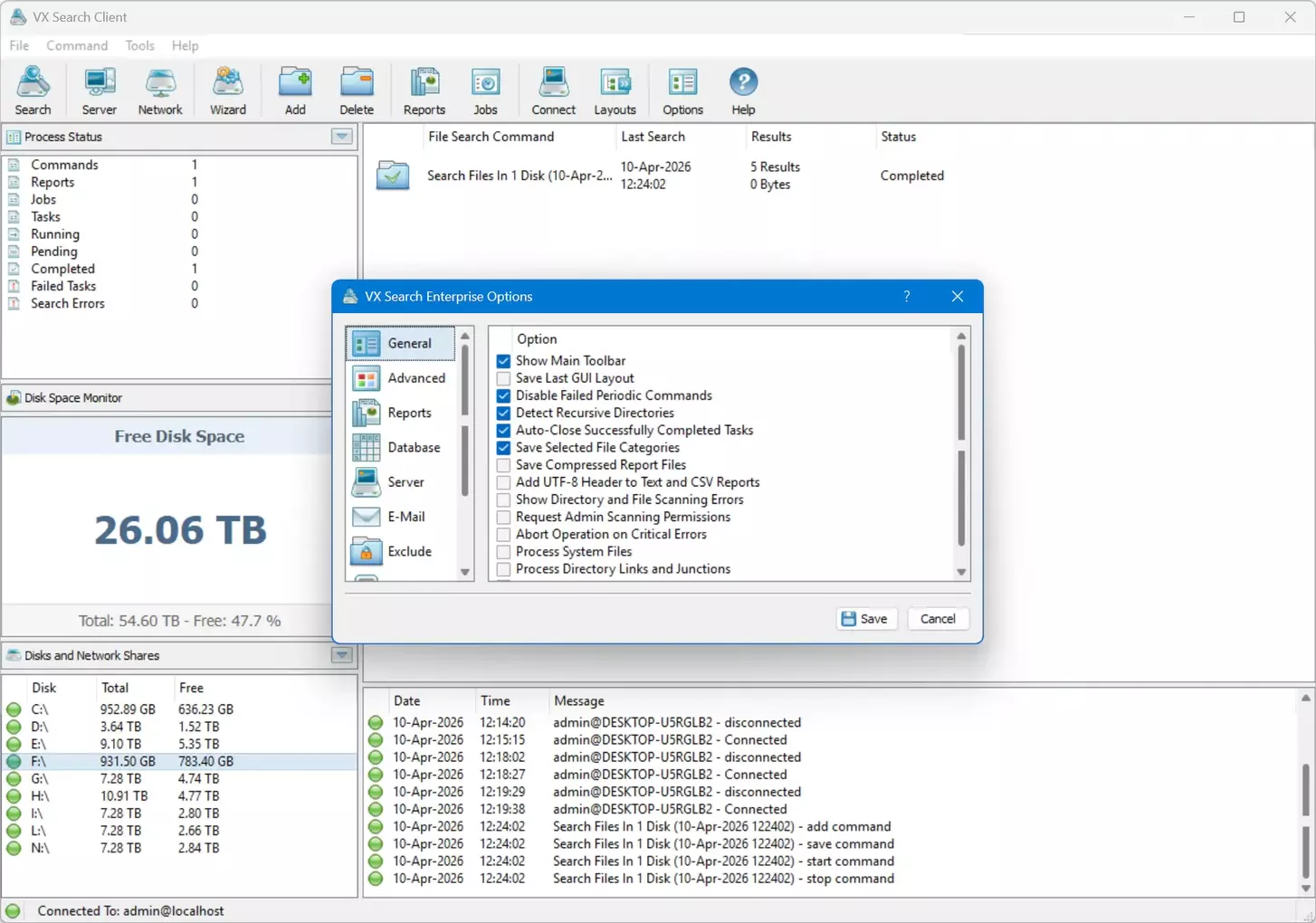Uncheck Detect Recursive Directories
Viewport: 1316px width, 923px height.
click(x=504, y=413)
